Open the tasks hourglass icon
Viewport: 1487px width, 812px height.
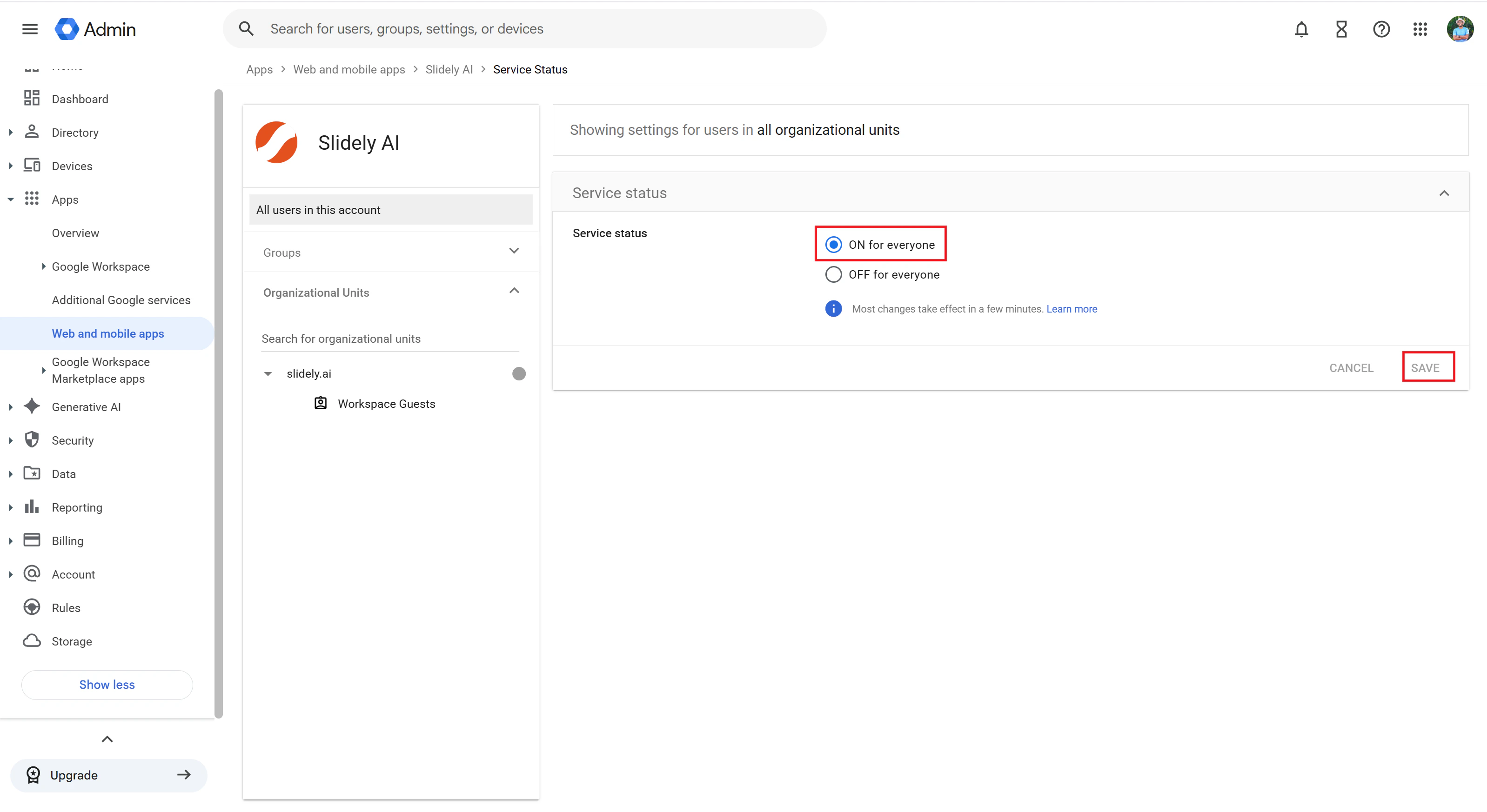point(1341,29)
